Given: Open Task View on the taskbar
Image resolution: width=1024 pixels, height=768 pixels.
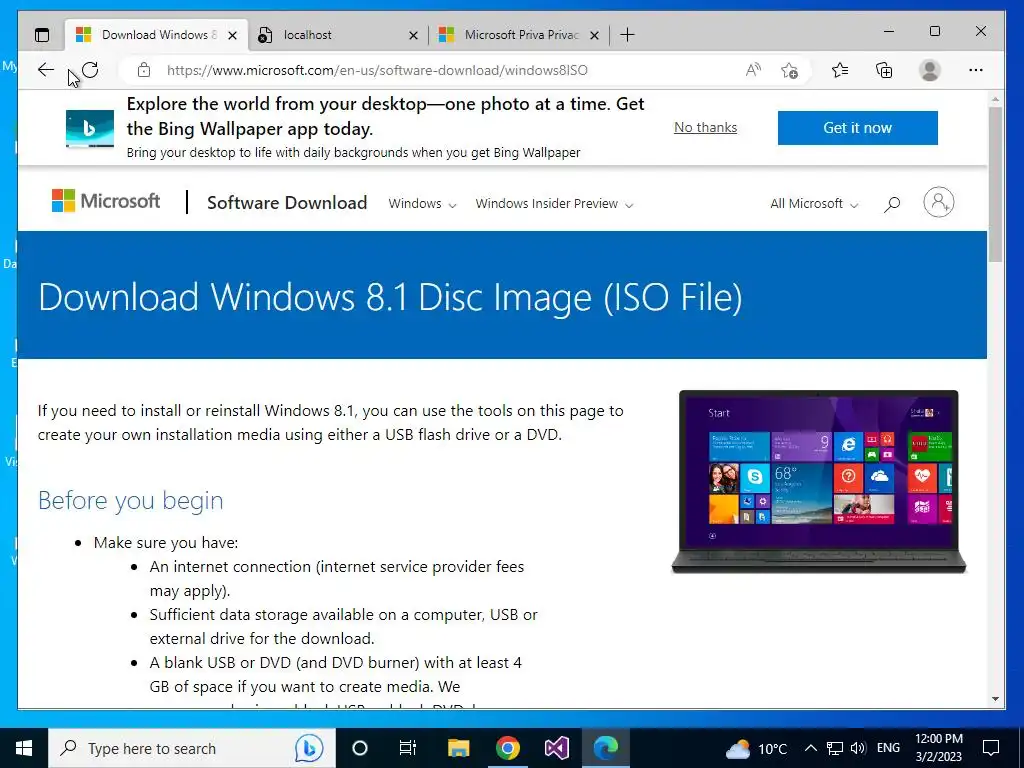Looking at the screenshot, I should pyautogui.click(x=408, y=748).
